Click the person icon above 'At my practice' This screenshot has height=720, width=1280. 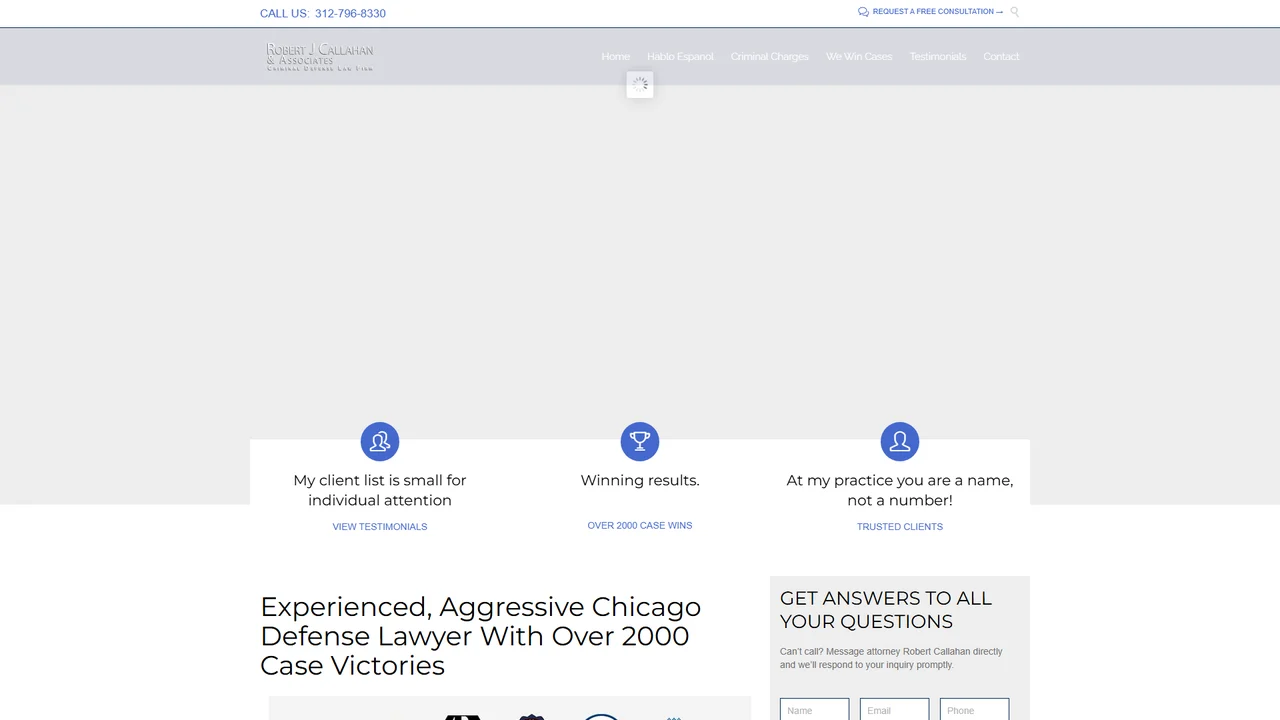click(900, 441)
